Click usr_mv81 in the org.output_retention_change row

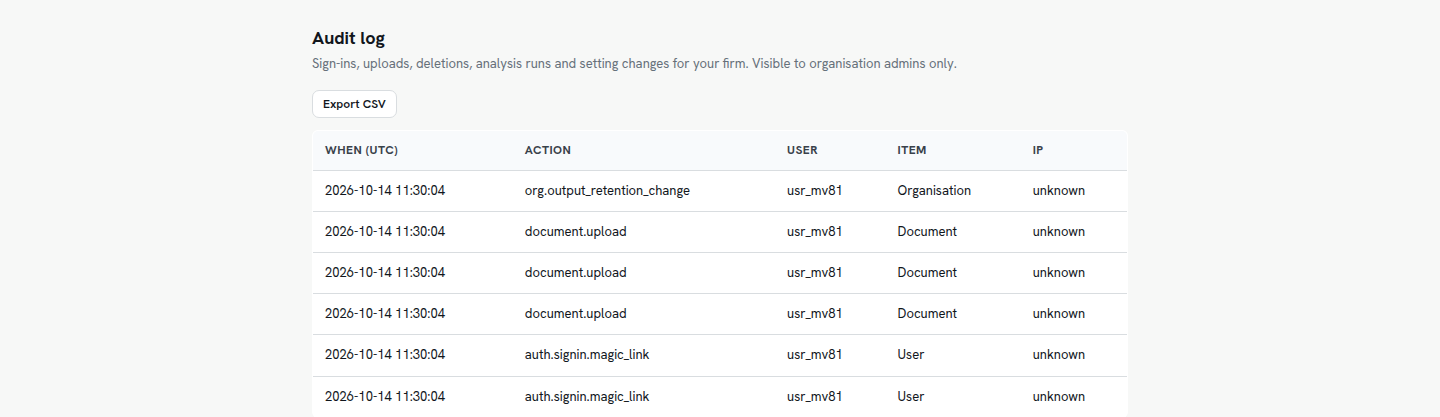815,190
